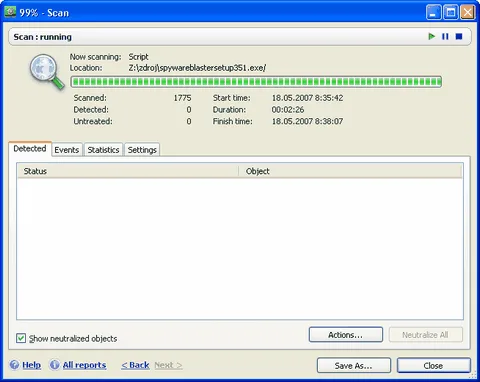Sort list by the Status column header
Screen dimensions: 480x382
click(x=128, y=171)
